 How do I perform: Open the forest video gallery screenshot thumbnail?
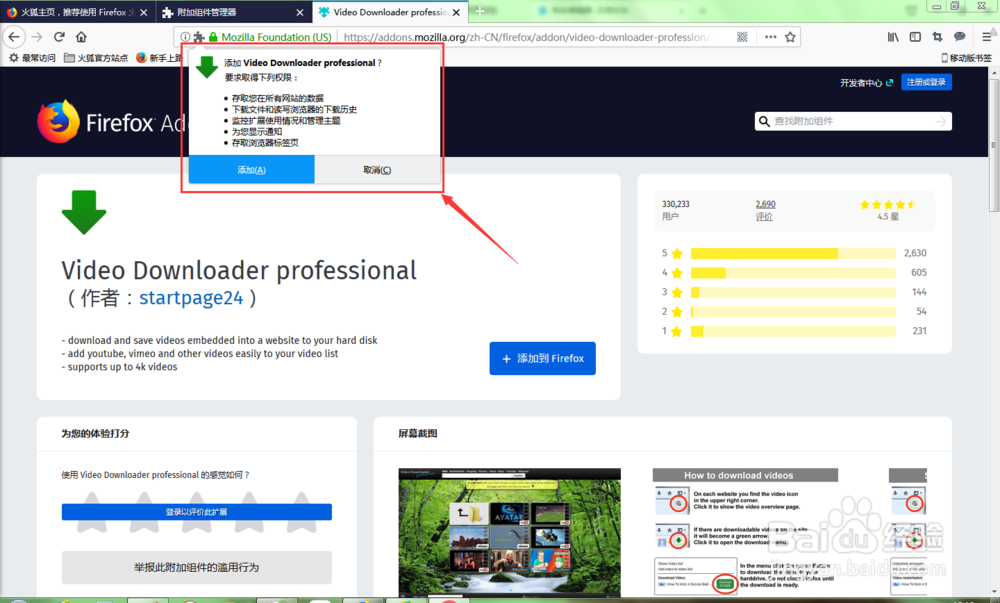point(510,532)
